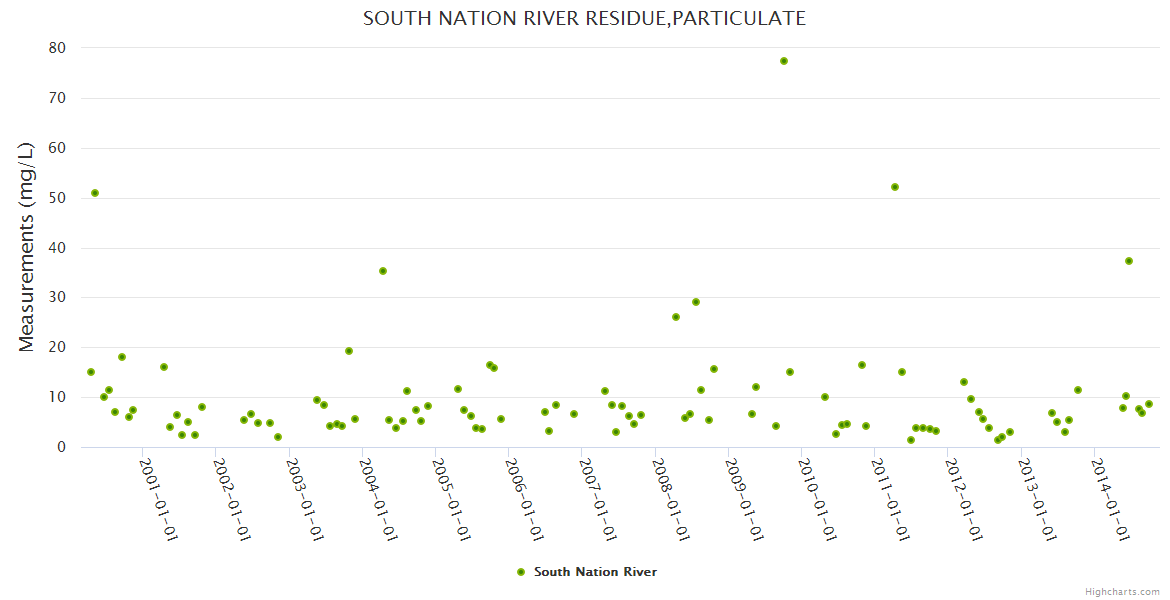
Task: Click the 2014-01-01 x-axis label
Action: pos(1108,500)
